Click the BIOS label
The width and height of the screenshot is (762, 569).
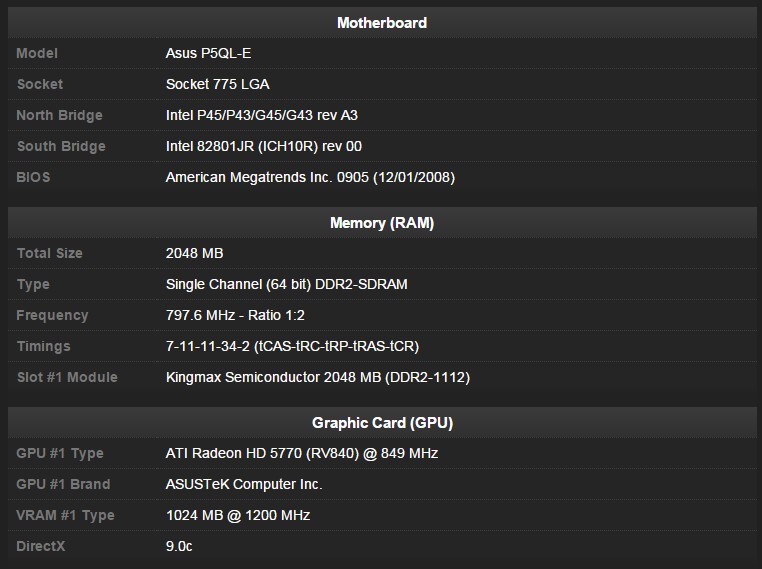(33, 177)
